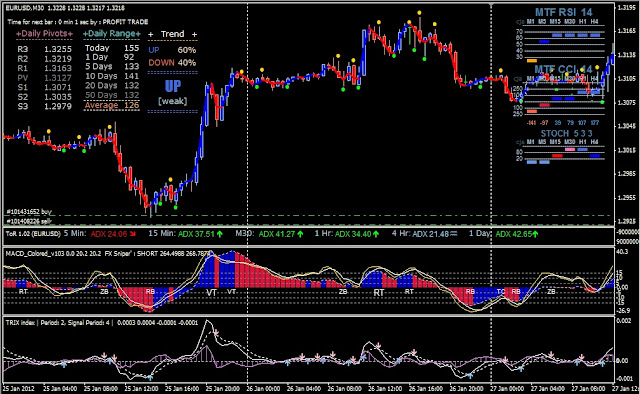Screen dimensions: 640x394
Task: Click price level 1.3015 on price axis
Action: (627, 150)
